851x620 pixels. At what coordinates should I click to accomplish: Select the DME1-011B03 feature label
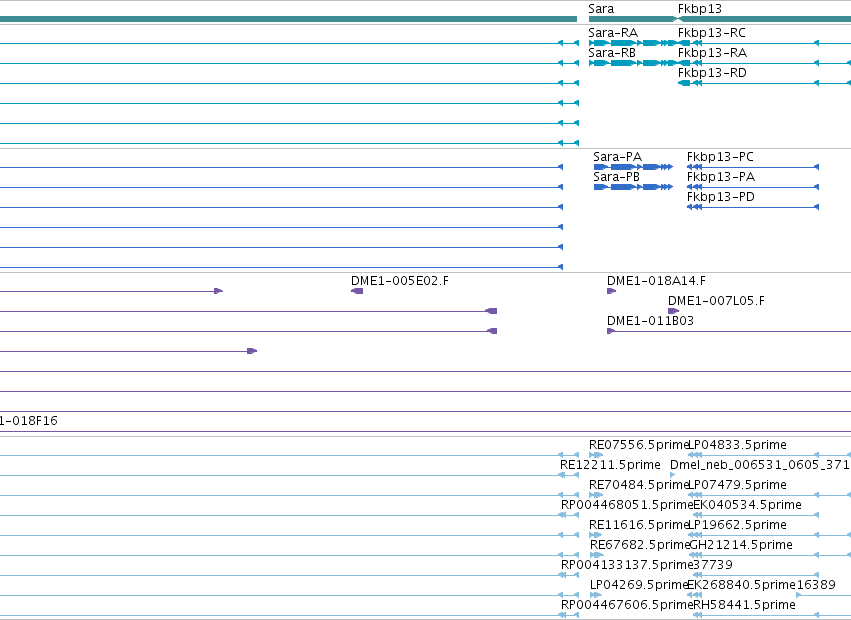click(x=650, y=321)
